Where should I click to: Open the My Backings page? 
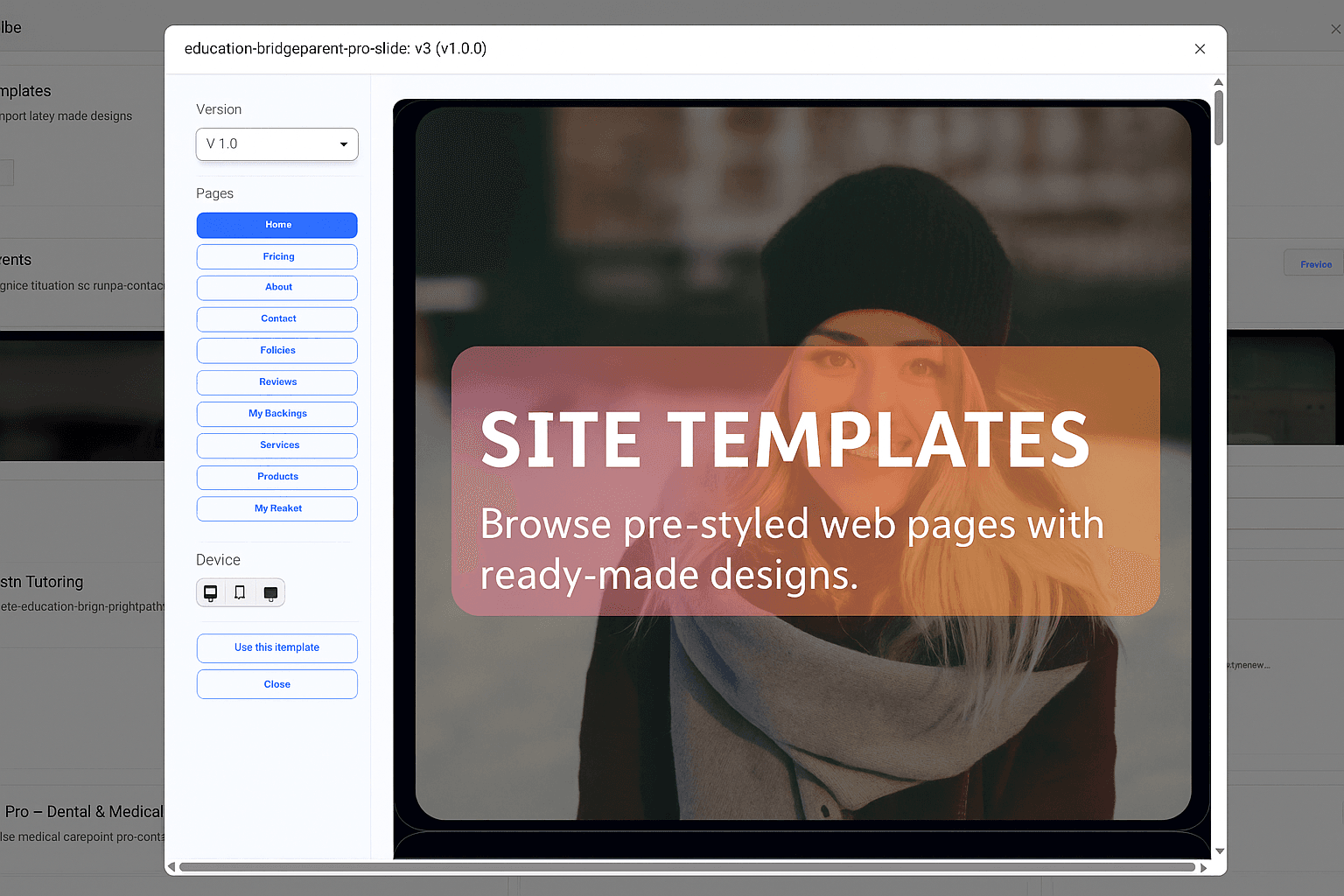(276, 414)
